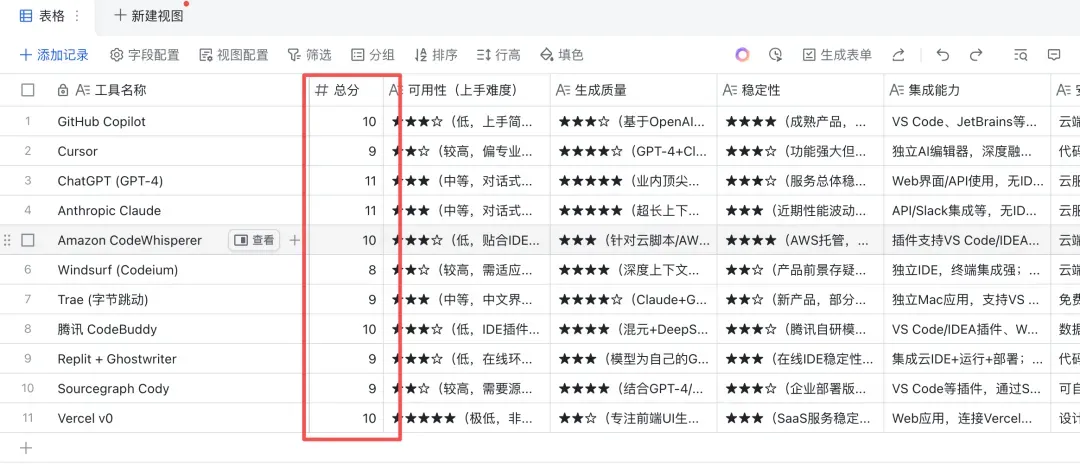The height and width of the screenshot is (471, 1080).
Task: Click the undo arrow icon
Action: [x=942, y=55]
